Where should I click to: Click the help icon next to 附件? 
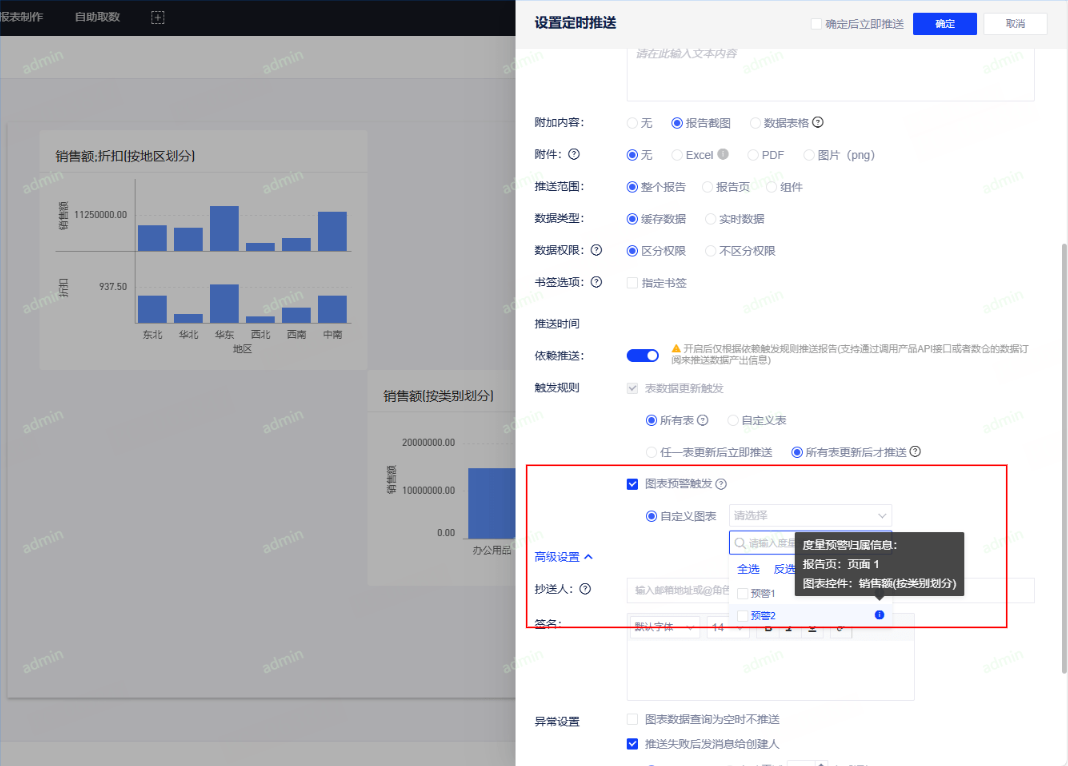point(574,155)
